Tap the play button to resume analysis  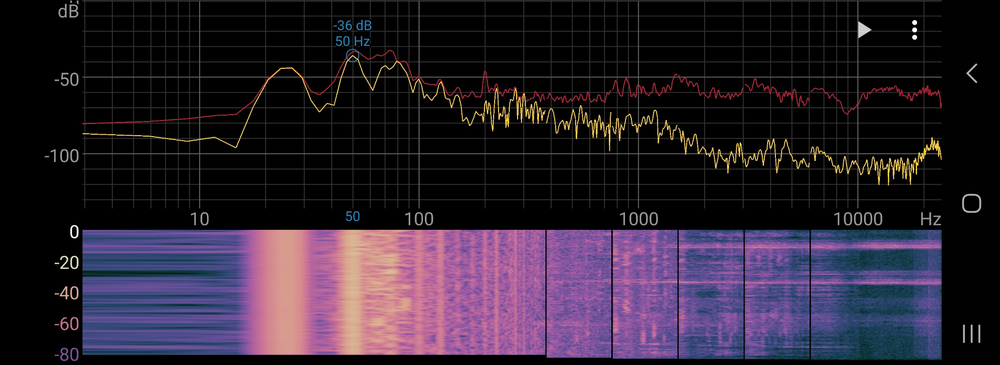tap(864, 30)
